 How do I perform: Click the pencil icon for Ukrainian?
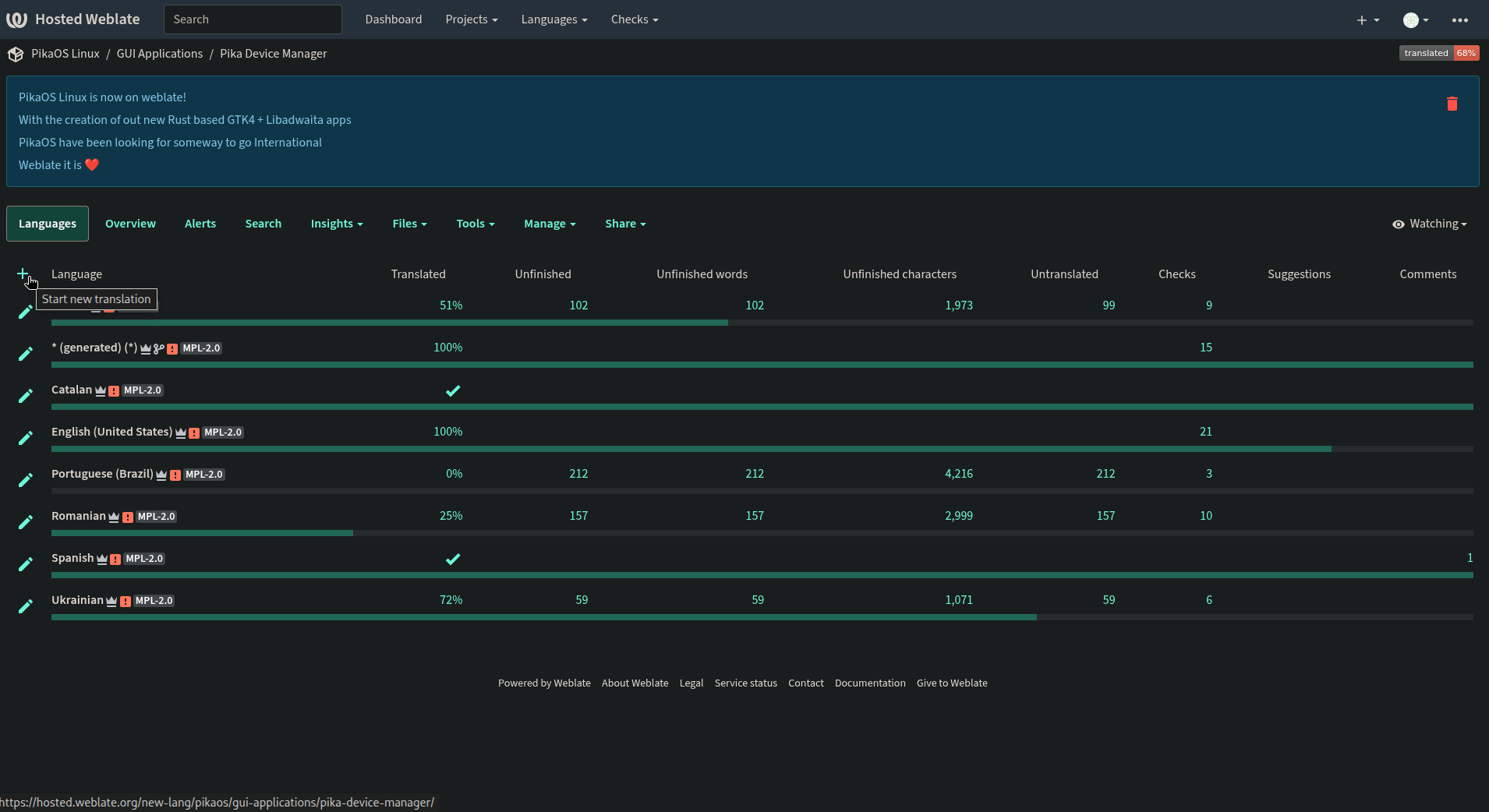tap(26, 606)
